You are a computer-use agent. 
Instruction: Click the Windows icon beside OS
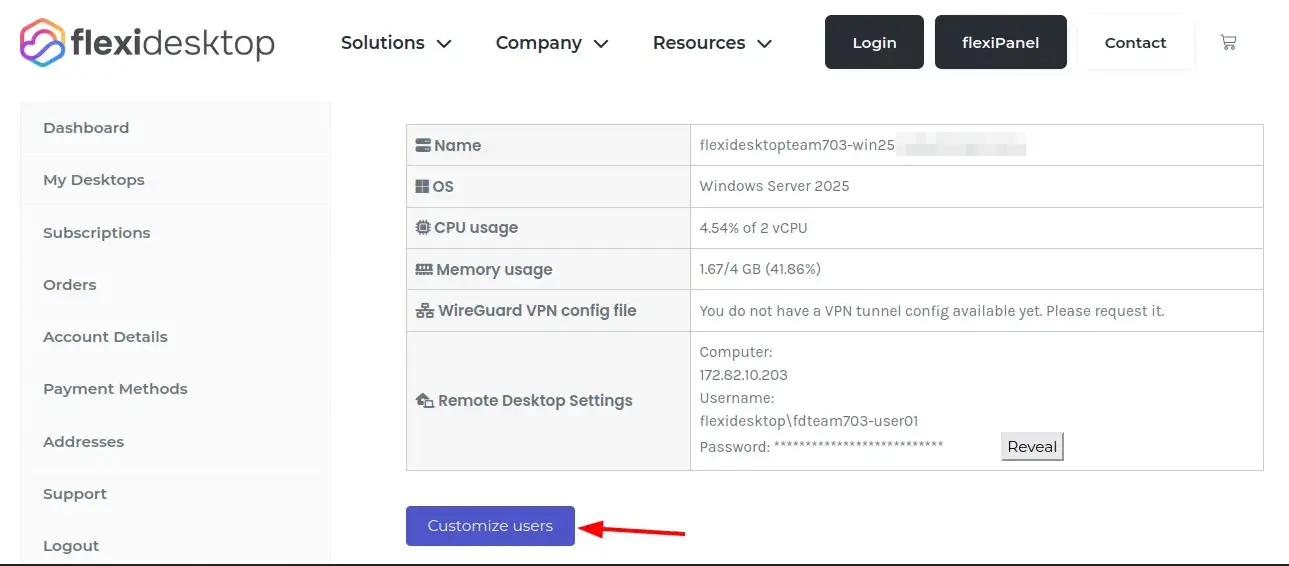(422, 186)
